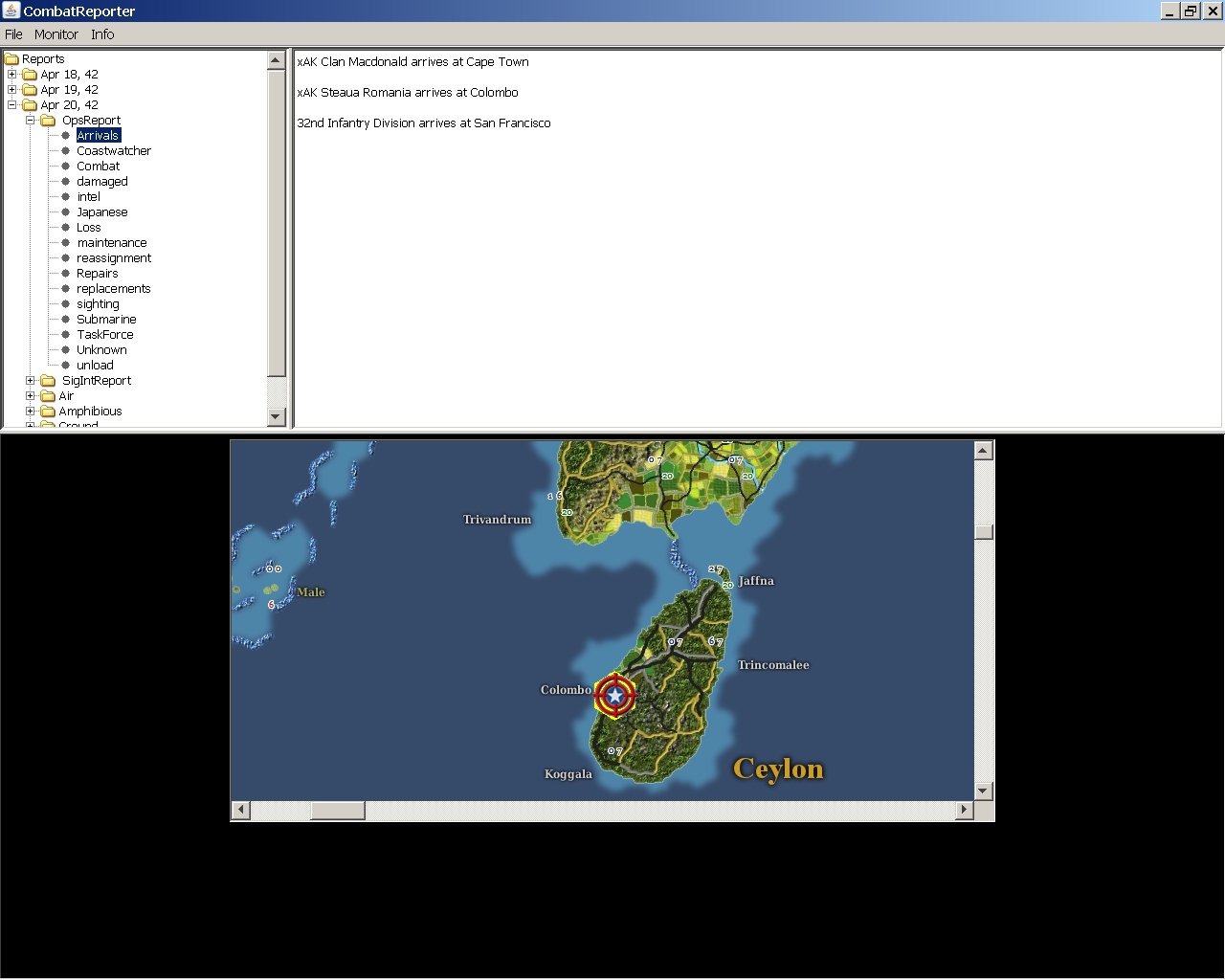Select the Repairs report item
Viewport: 1225px width, 980px height.
point(97,274)
